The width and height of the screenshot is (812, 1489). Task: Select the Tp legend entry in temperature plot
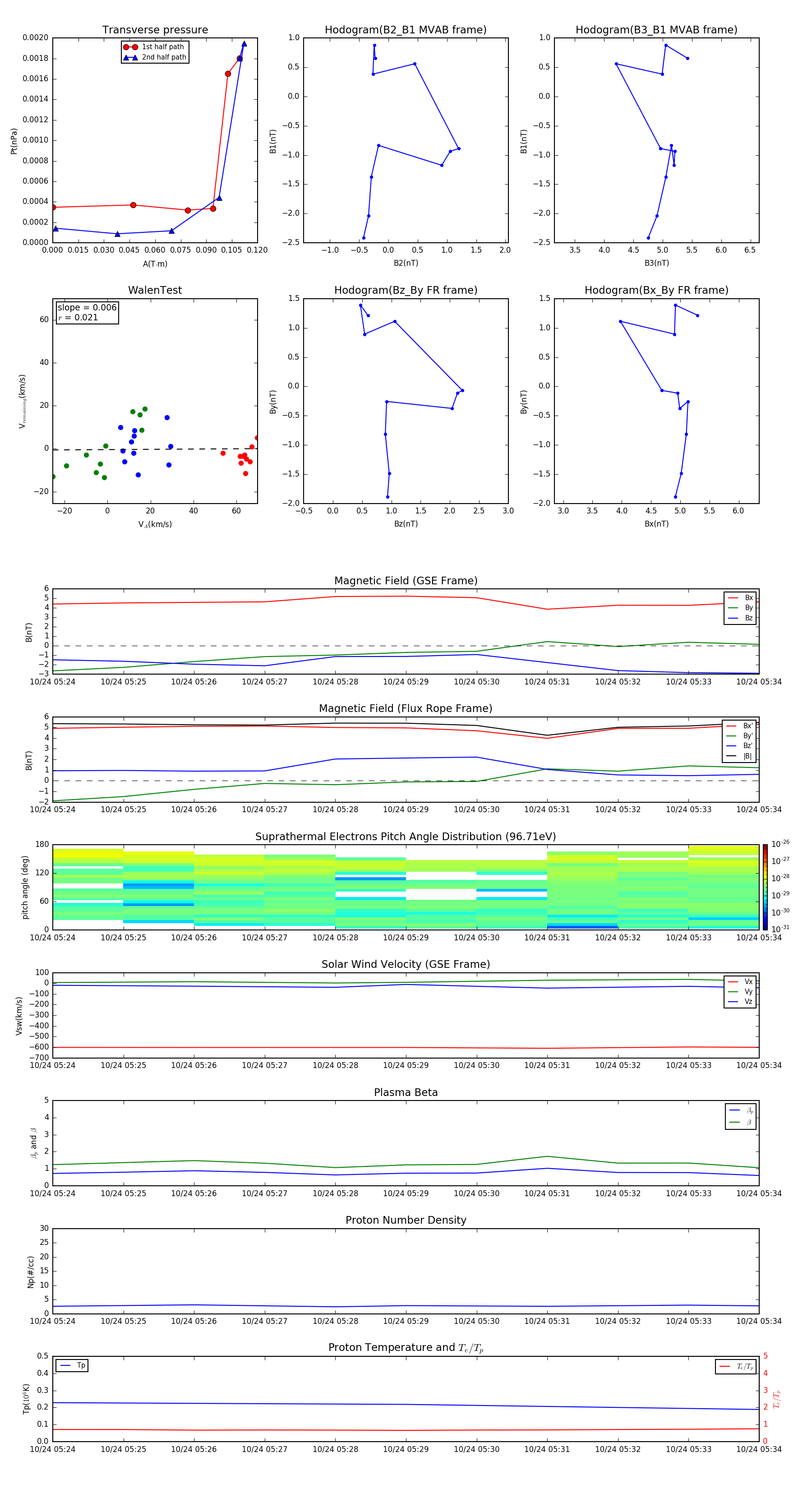coord(72,1366)
